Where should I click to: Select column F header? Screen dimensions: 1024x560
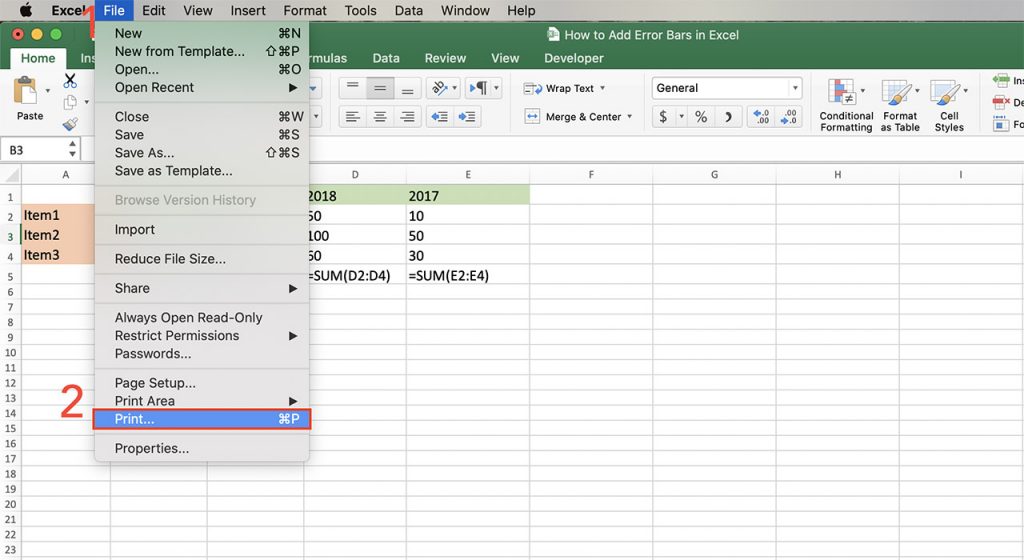[x=591, y=174]
